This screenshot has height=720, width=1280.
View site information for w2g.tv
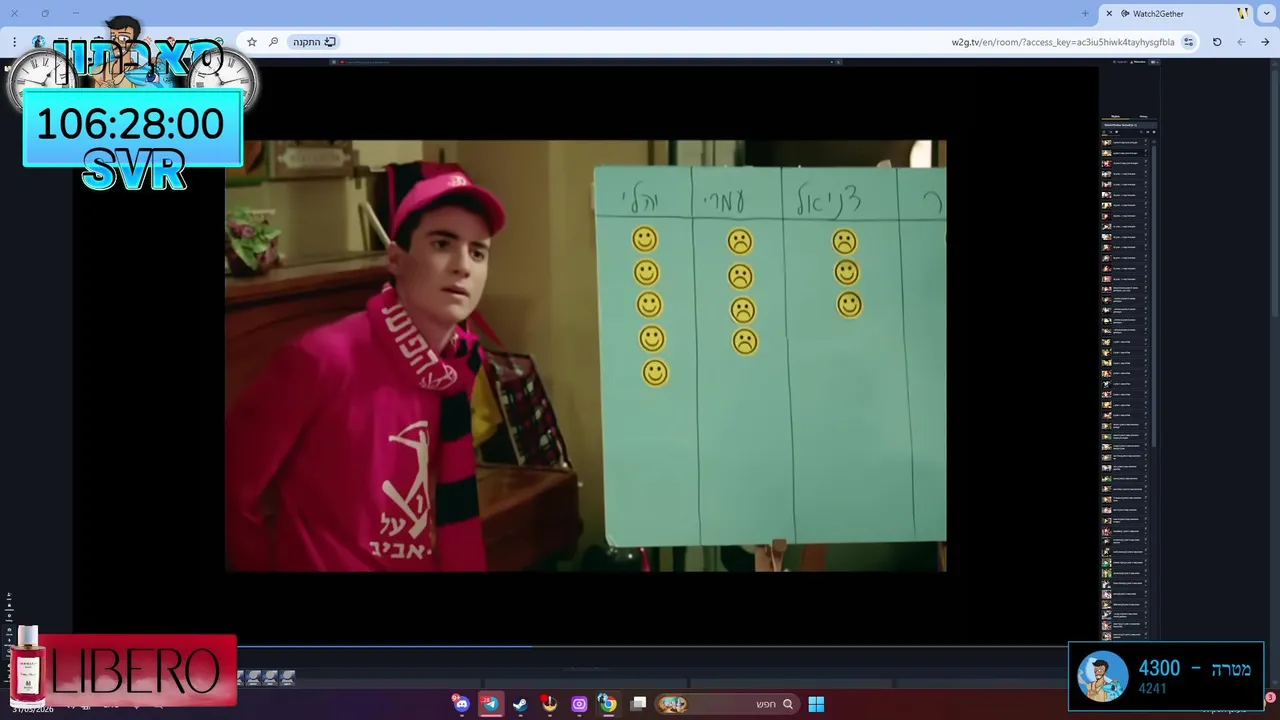pos(1188,42)
